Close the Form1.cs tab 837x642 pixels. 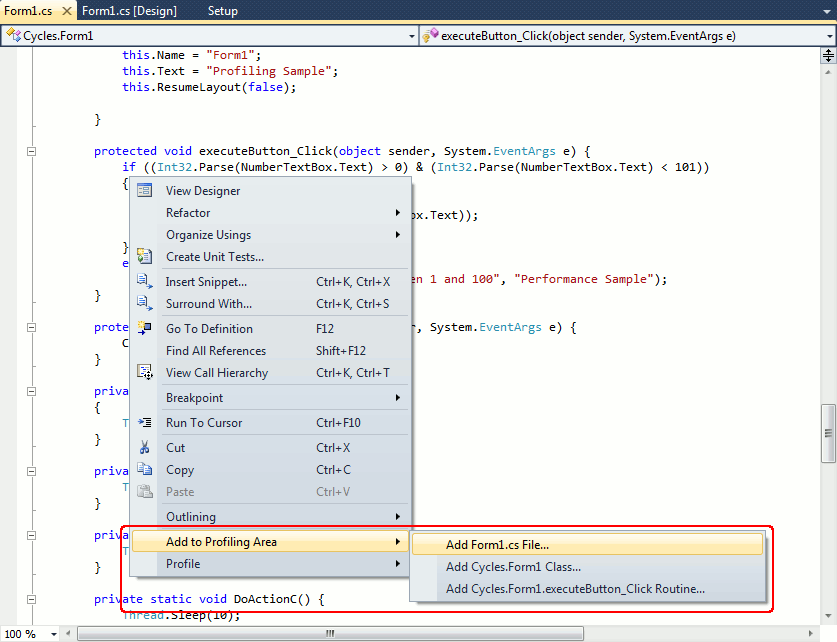67,11
